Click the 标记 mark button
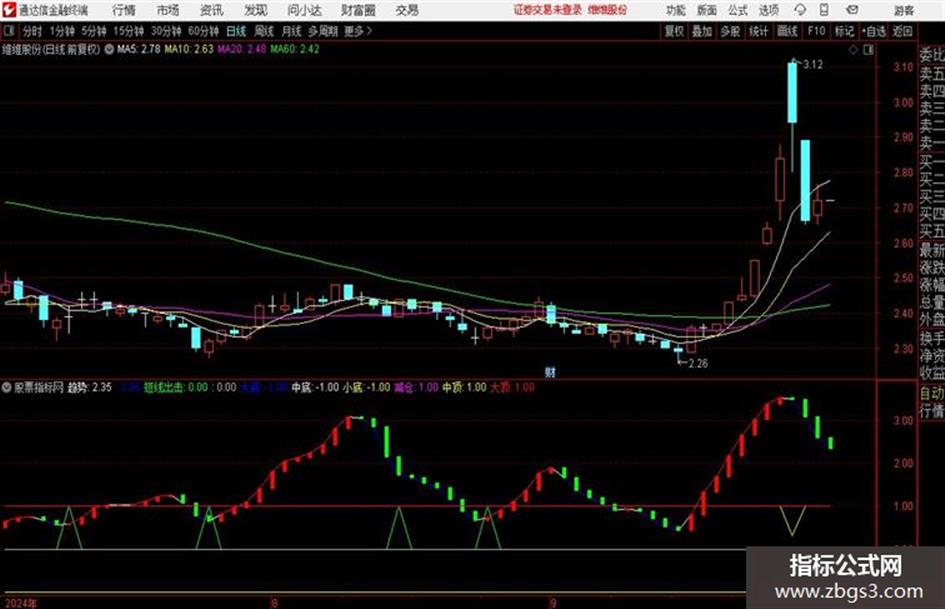 [x=844, y=31]
